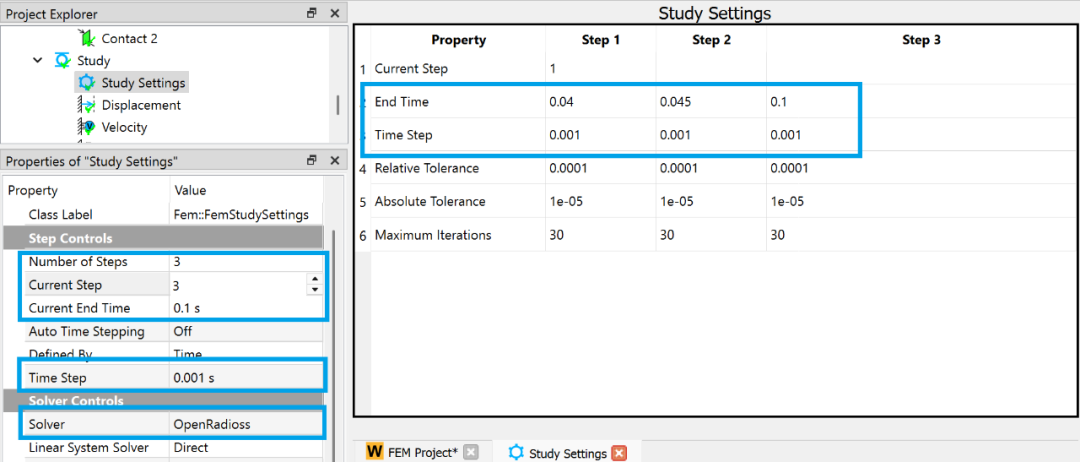Click Step 2 End Time cell 0.045
This screenshot has height=462, width=1080.
click(x=711, y=102)
